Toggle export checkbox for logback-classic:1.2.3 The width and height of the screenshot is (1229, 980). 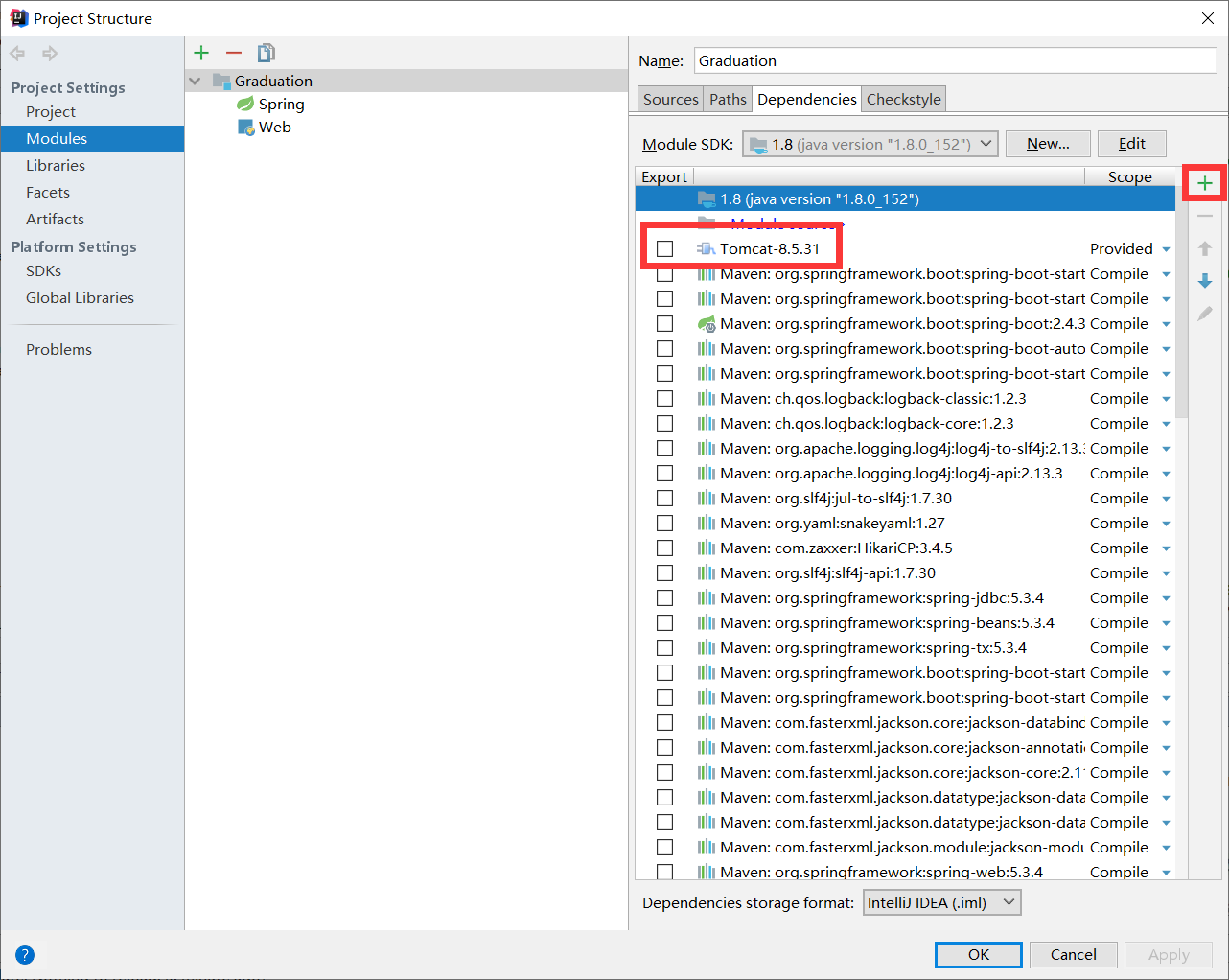pos(664,398)
